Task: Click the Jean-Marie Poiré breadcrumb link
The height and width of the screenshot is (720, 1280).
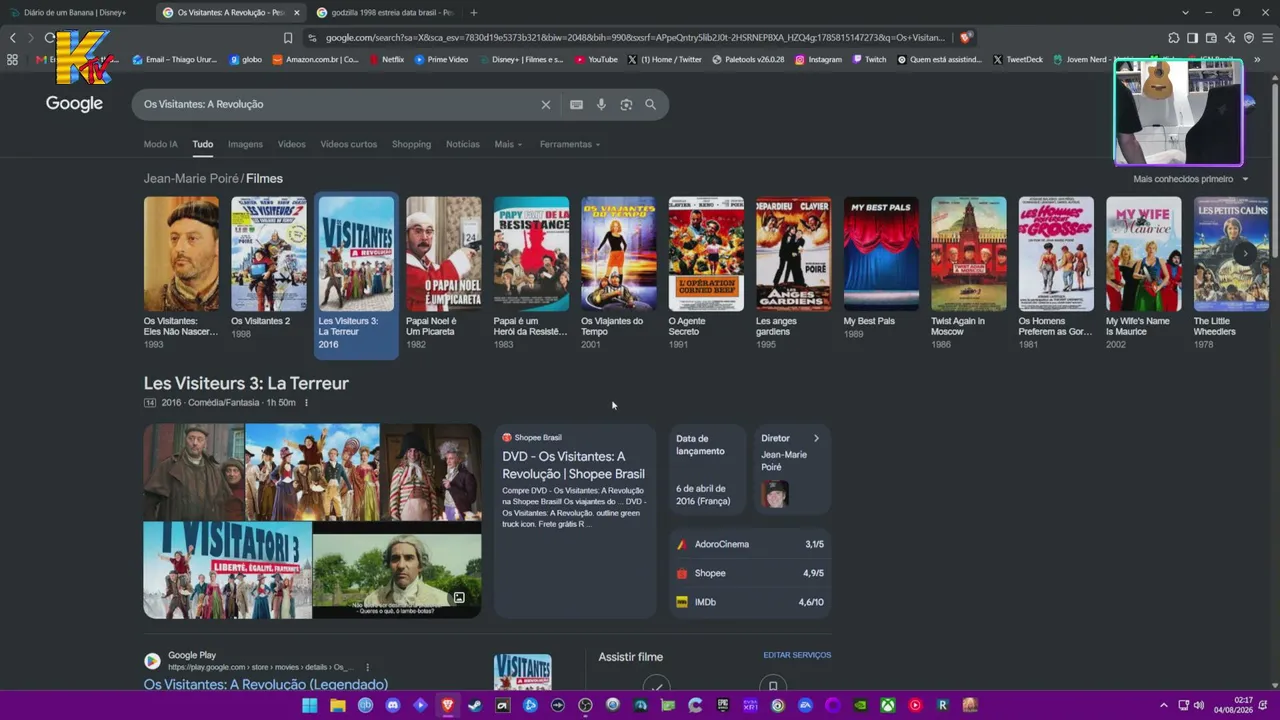Action: coord(191,178)
